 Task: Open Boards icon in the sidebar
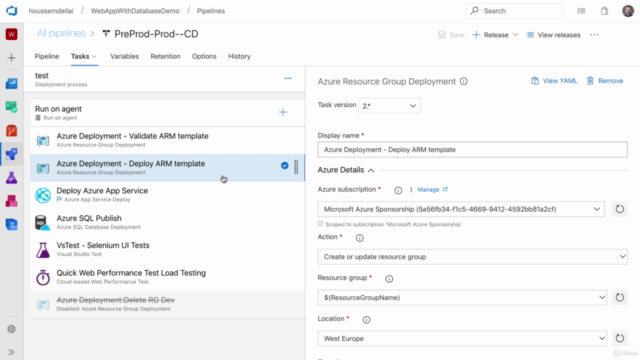coord(11,107)
